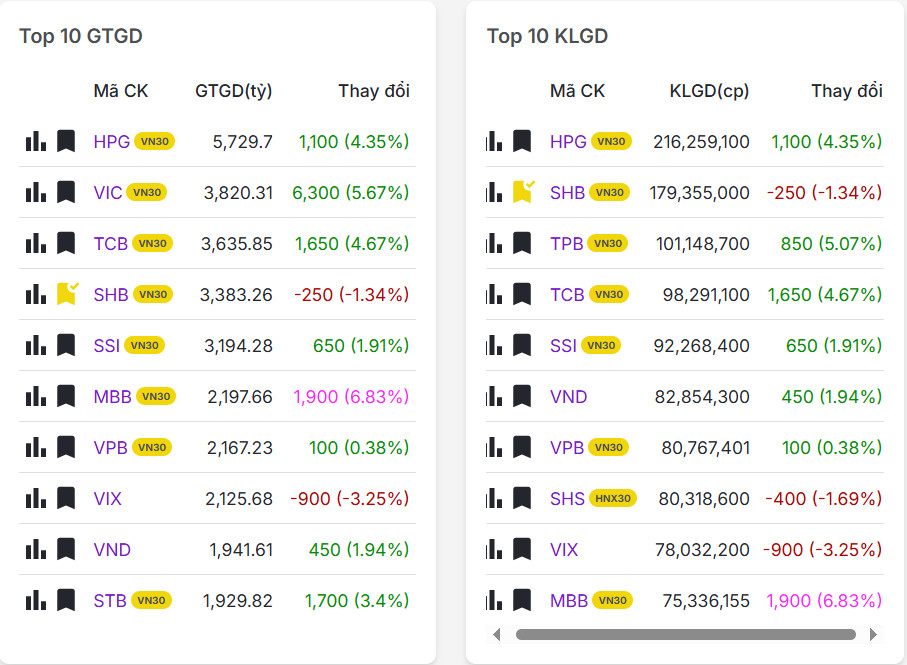Screen dimensions: 907x665
Task: Toggle TCB bookmark in Top 10 GTGD
Action: tap(66, 243)
